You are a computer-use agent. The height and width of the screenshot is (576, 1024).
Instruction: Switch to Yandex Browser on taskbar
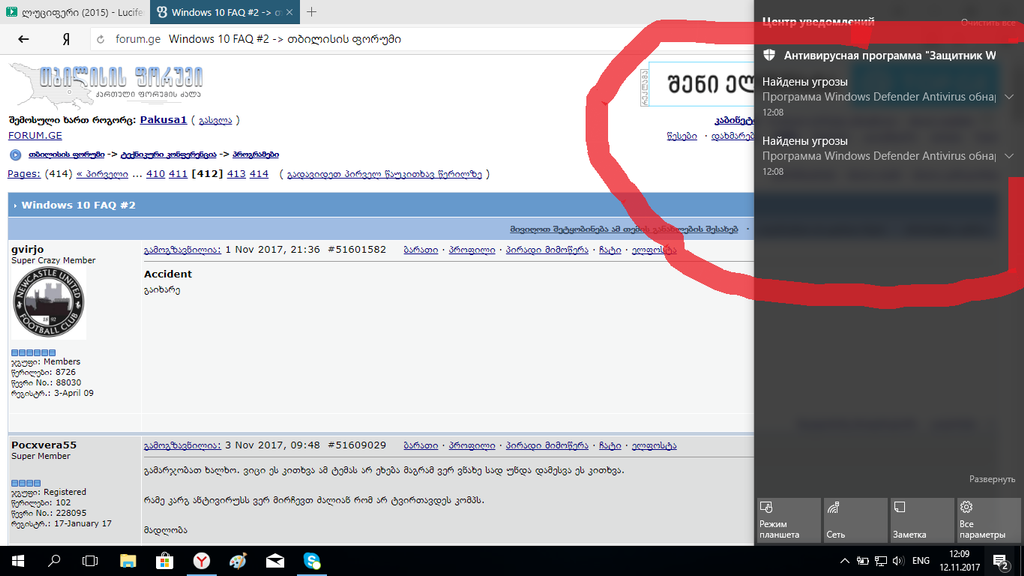pos(202,561)
